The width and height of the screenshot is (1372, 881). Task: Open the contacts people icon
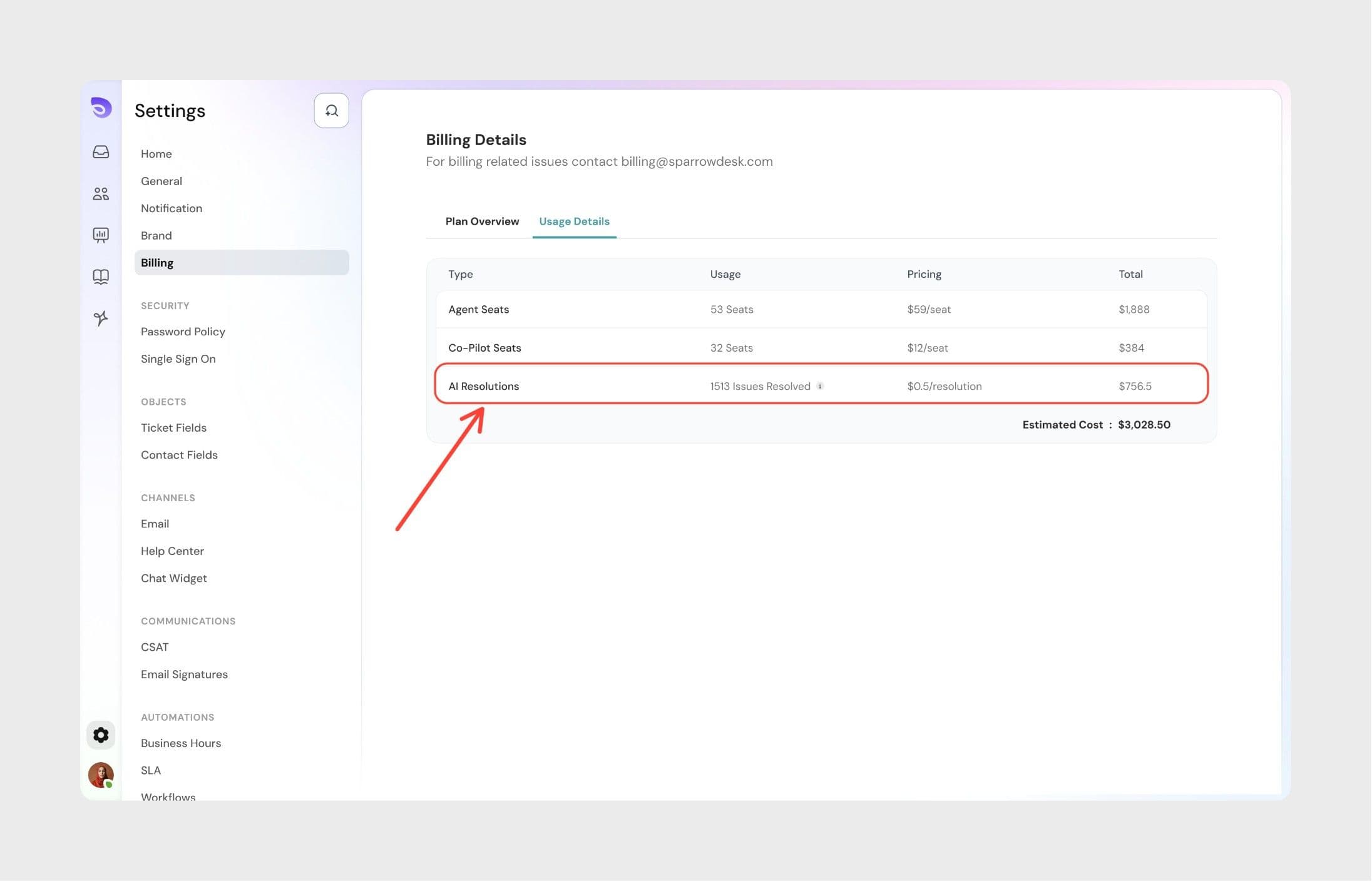coord(101,194)
